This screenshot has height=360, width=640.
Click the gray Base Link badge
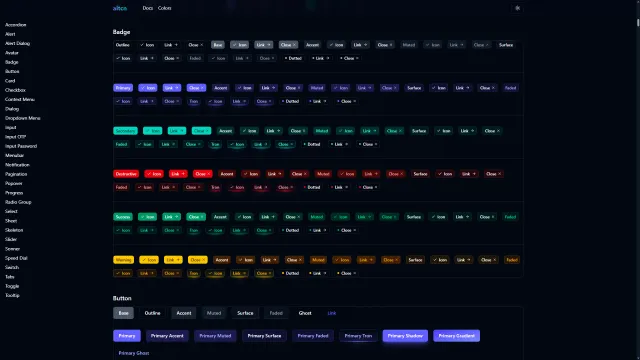click(263, 45)
